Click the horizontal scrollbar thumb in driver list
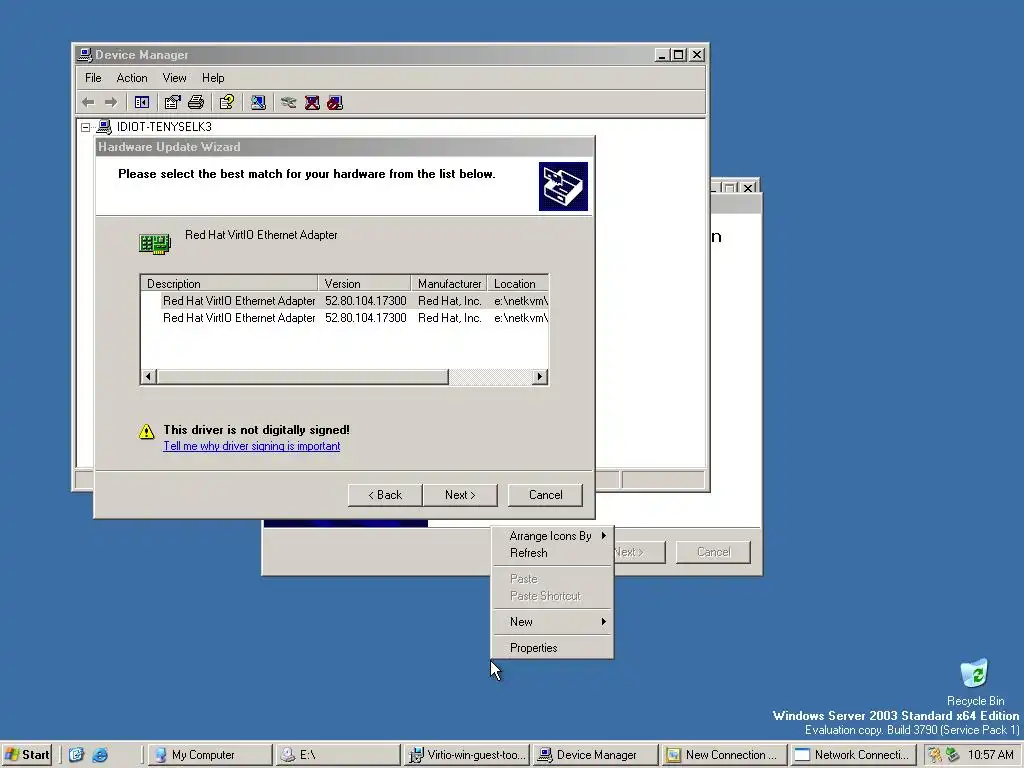Image resolution: width=1024 pixels, height=768 pixels. (x=302, y=377)
